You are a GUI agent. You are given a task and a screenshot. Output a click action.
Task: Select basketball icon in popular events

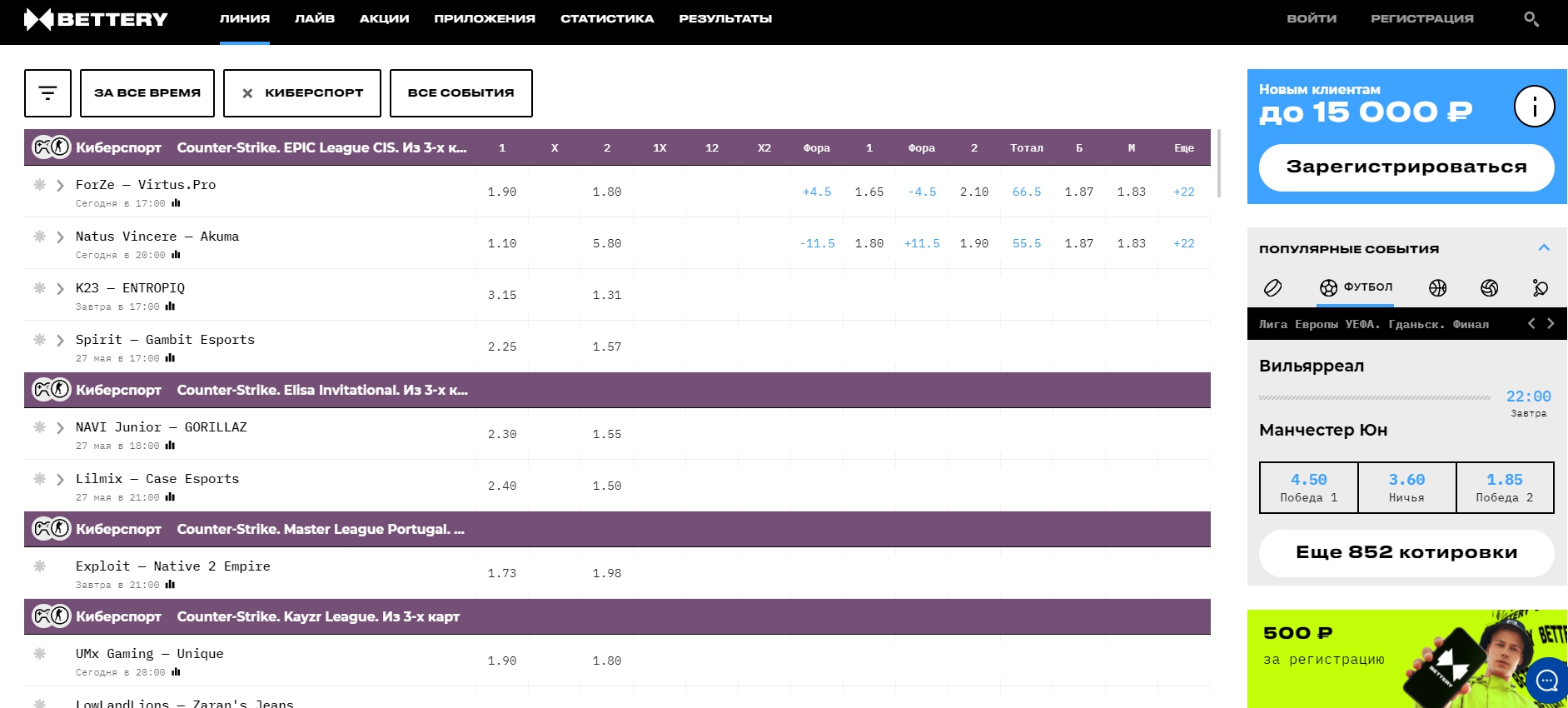coord(1437,288)
